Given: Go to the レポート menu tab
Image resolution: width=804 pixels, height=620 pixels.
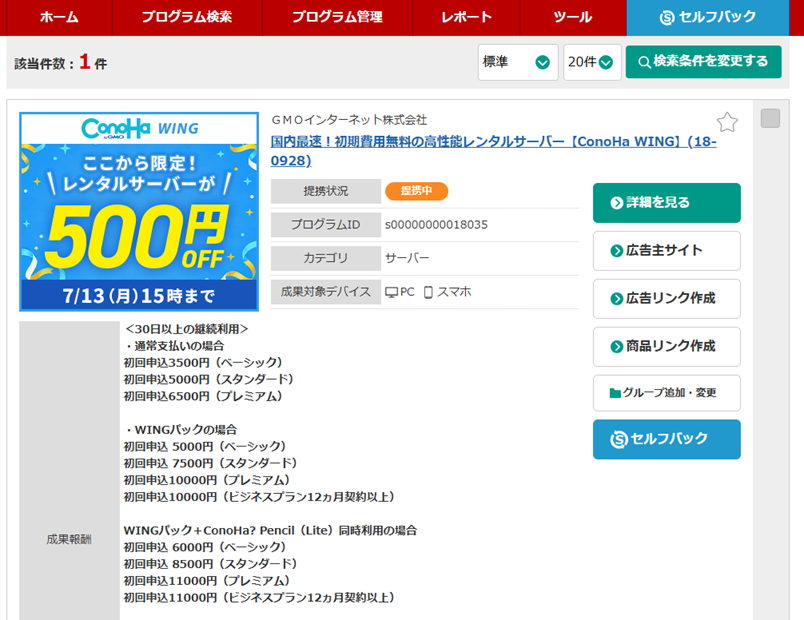Looking at the screenshot, I should pyautogui.click(x=466, y=17).
